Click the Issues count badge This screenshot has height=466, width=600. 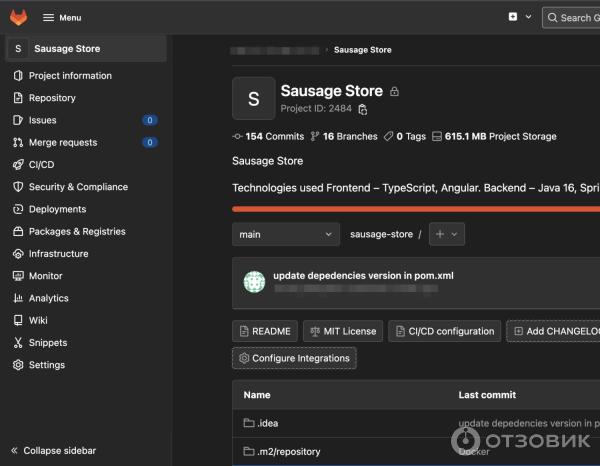(150, 120)
